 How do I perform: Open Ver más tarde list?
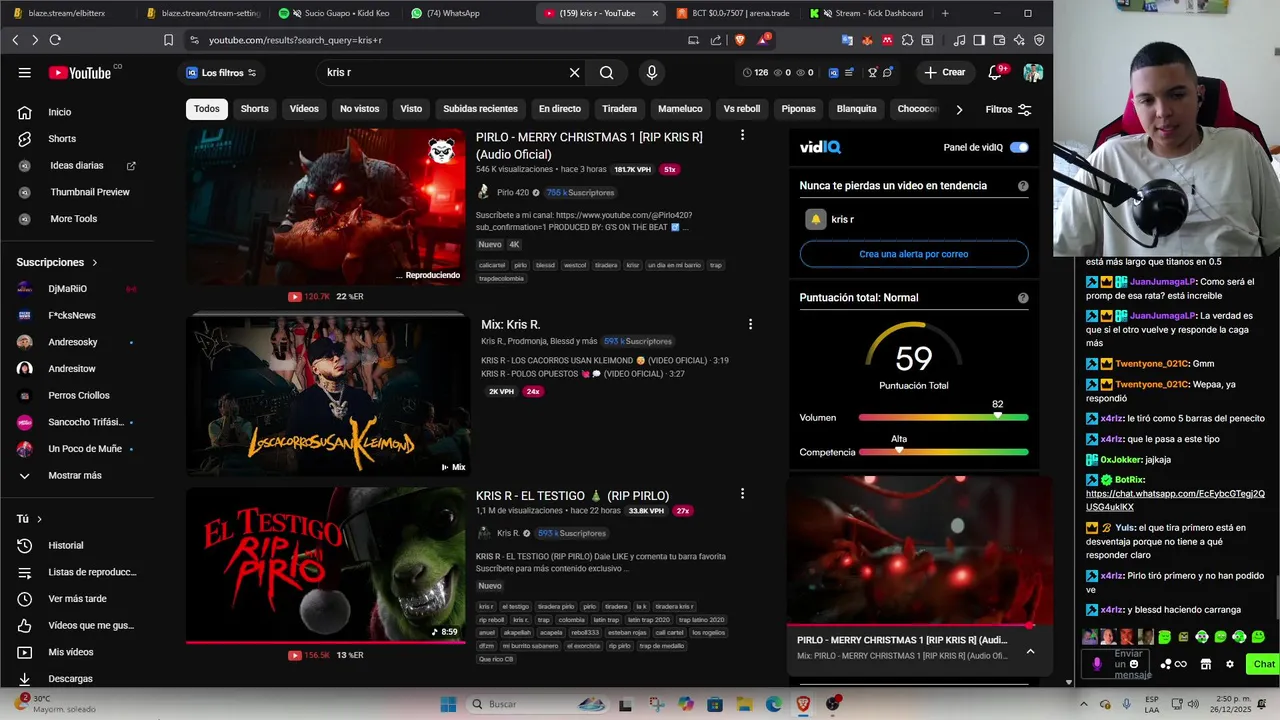(x=78, y=598)
